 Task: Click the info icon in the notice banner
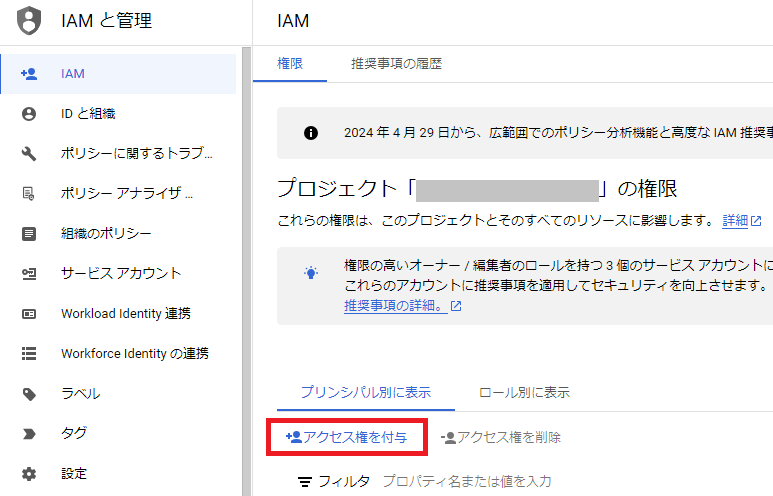tap(311, 133)
